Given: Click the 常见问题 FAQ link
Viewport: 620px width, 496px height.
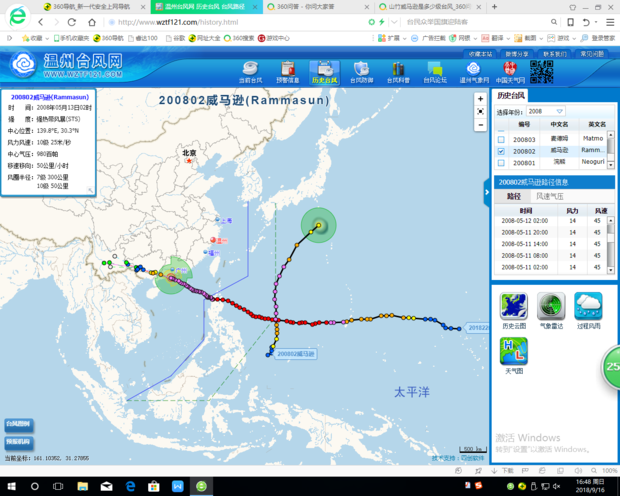Looking at the screenshot, I should pyautogui.click(x=592, y=53).
